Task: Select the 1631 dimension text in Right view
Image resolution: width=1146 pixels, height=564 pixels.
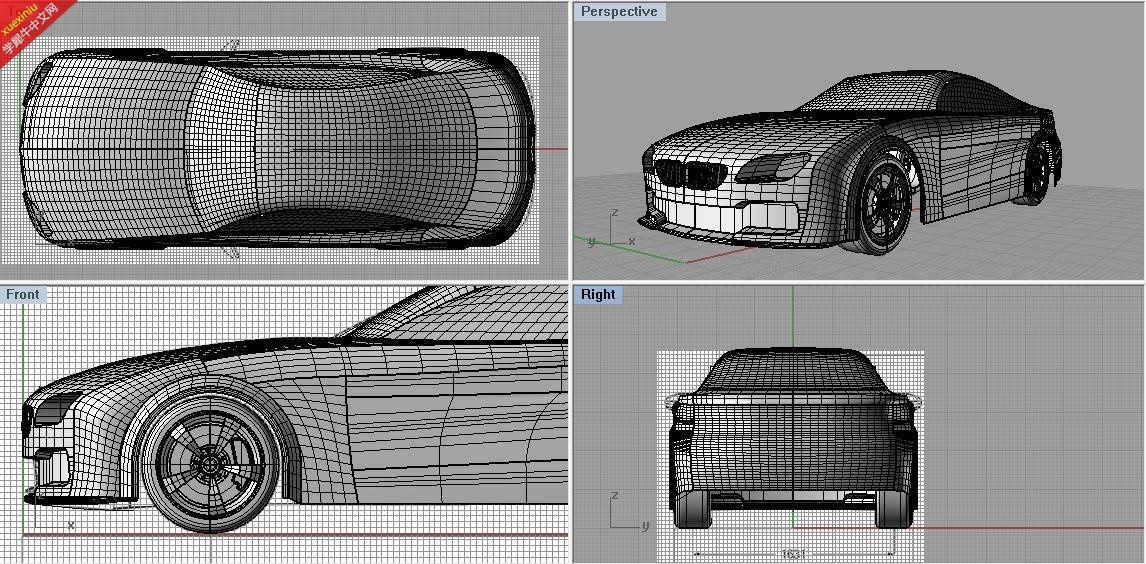Action: point(793,555)
